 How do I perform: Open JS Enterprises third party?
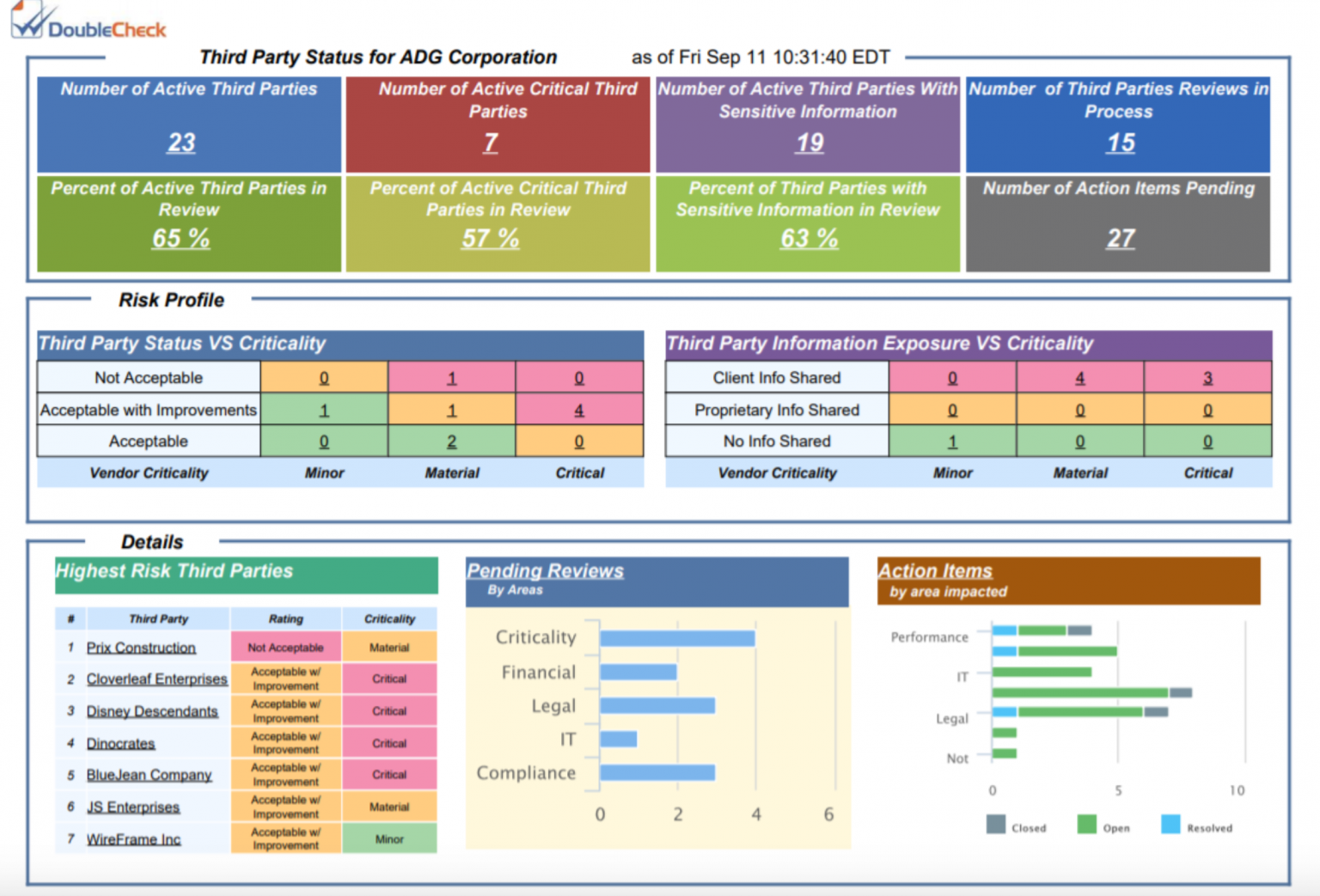coord(133,808)
